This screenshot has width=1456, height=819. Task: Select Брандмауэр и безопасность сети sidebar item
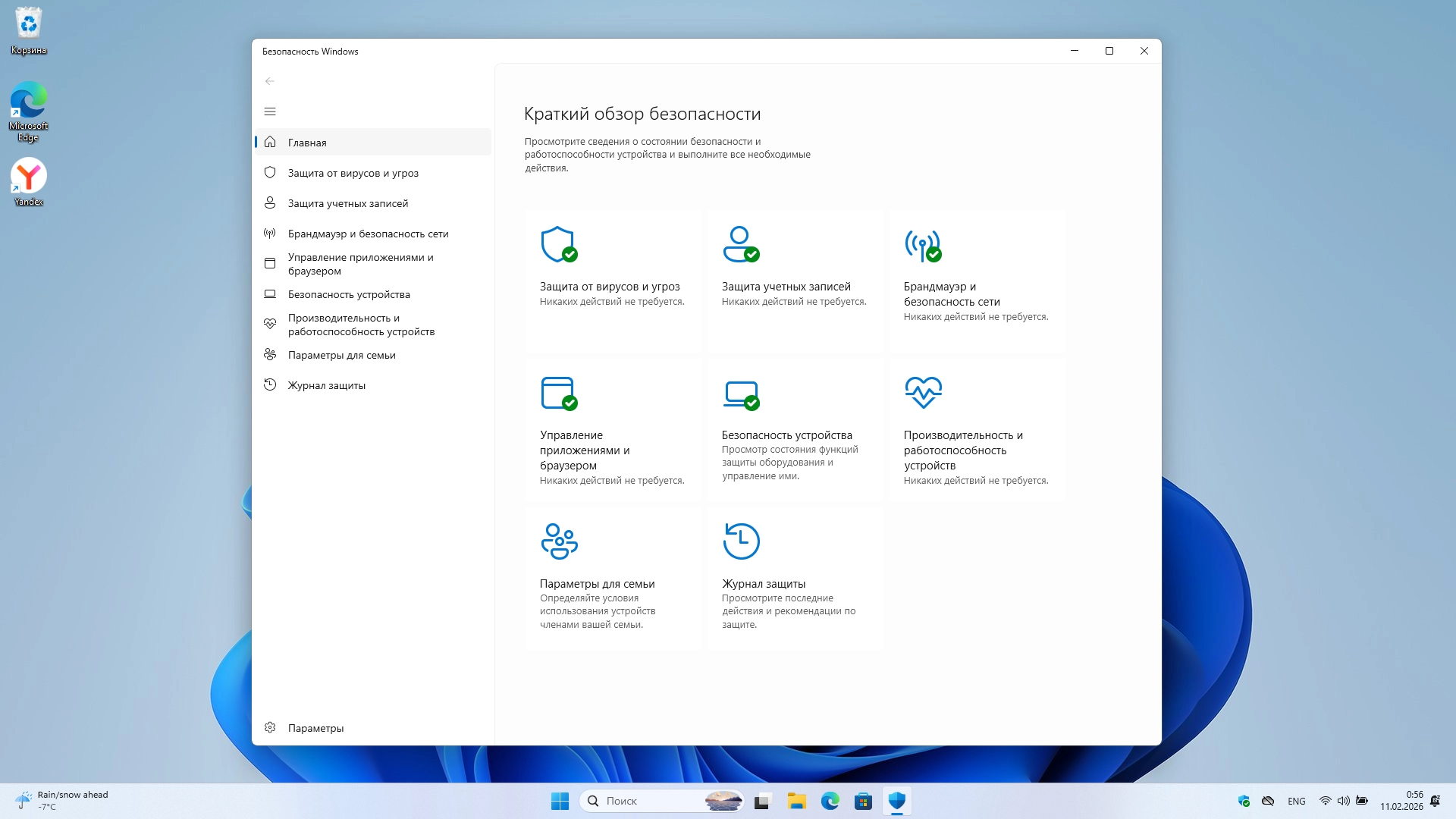pos(368,234)
